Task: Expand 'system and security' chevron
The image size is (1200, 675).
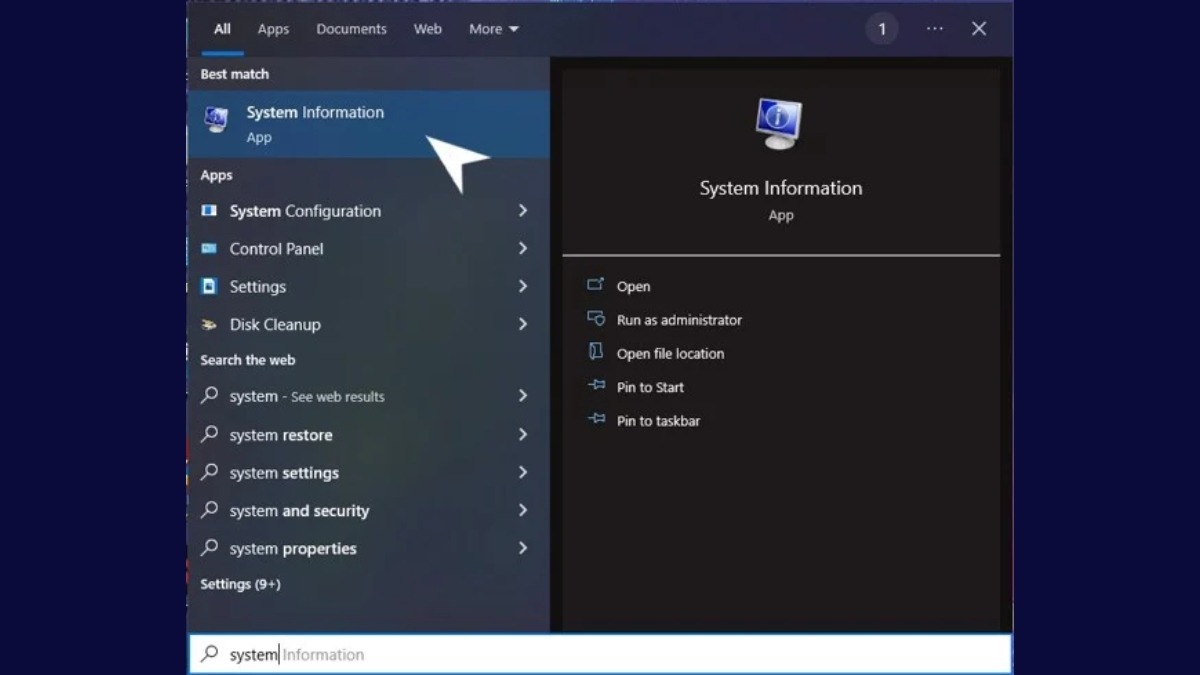Action: tap(522, 510)
